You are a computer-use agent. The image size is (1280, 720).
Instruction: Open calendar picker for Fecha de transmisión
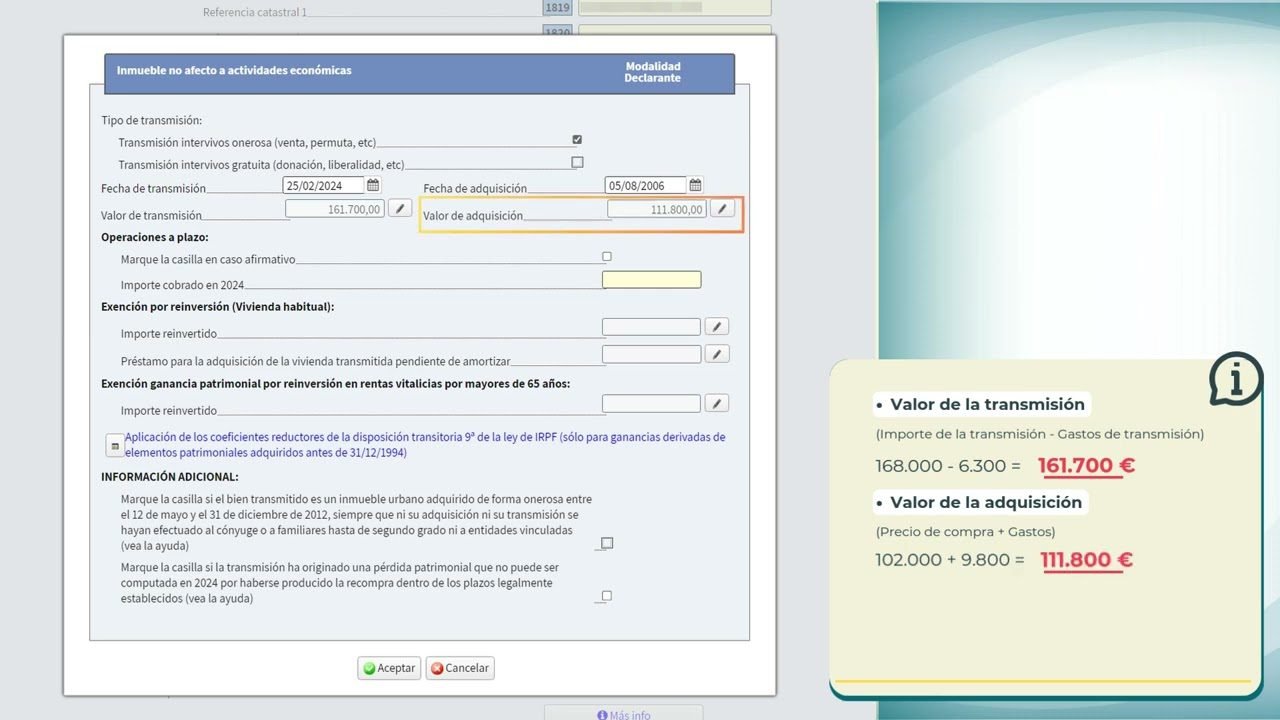coord(373,185)
